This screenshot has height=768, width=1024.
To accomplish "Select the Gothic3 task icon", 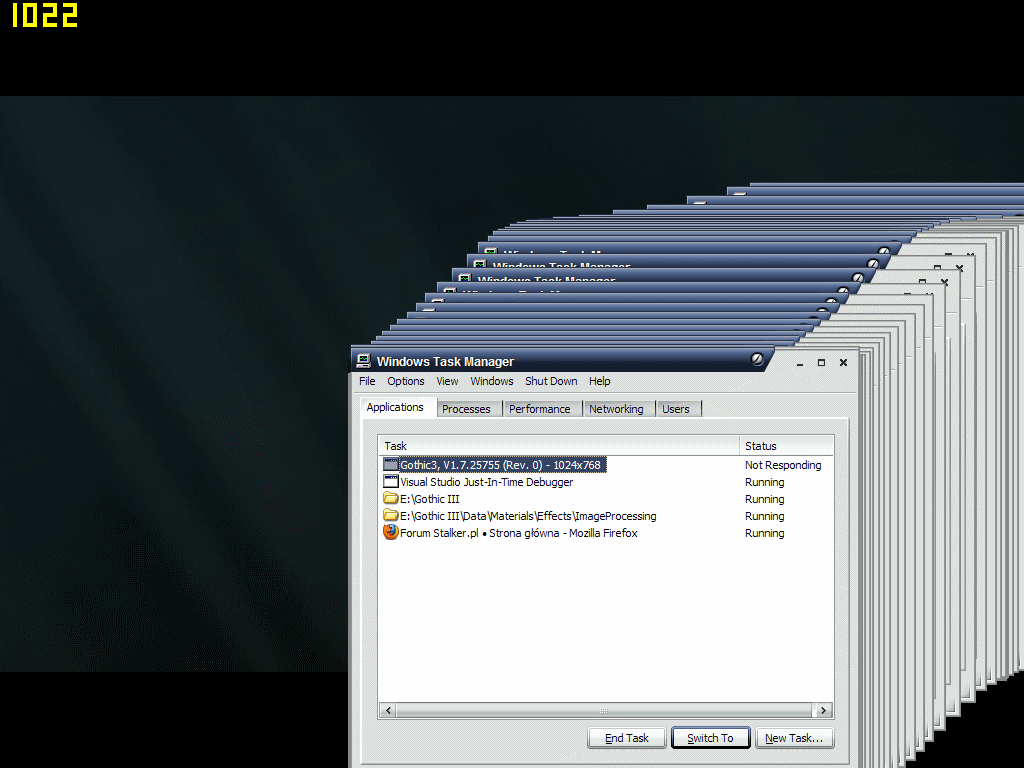I will 391,465.
